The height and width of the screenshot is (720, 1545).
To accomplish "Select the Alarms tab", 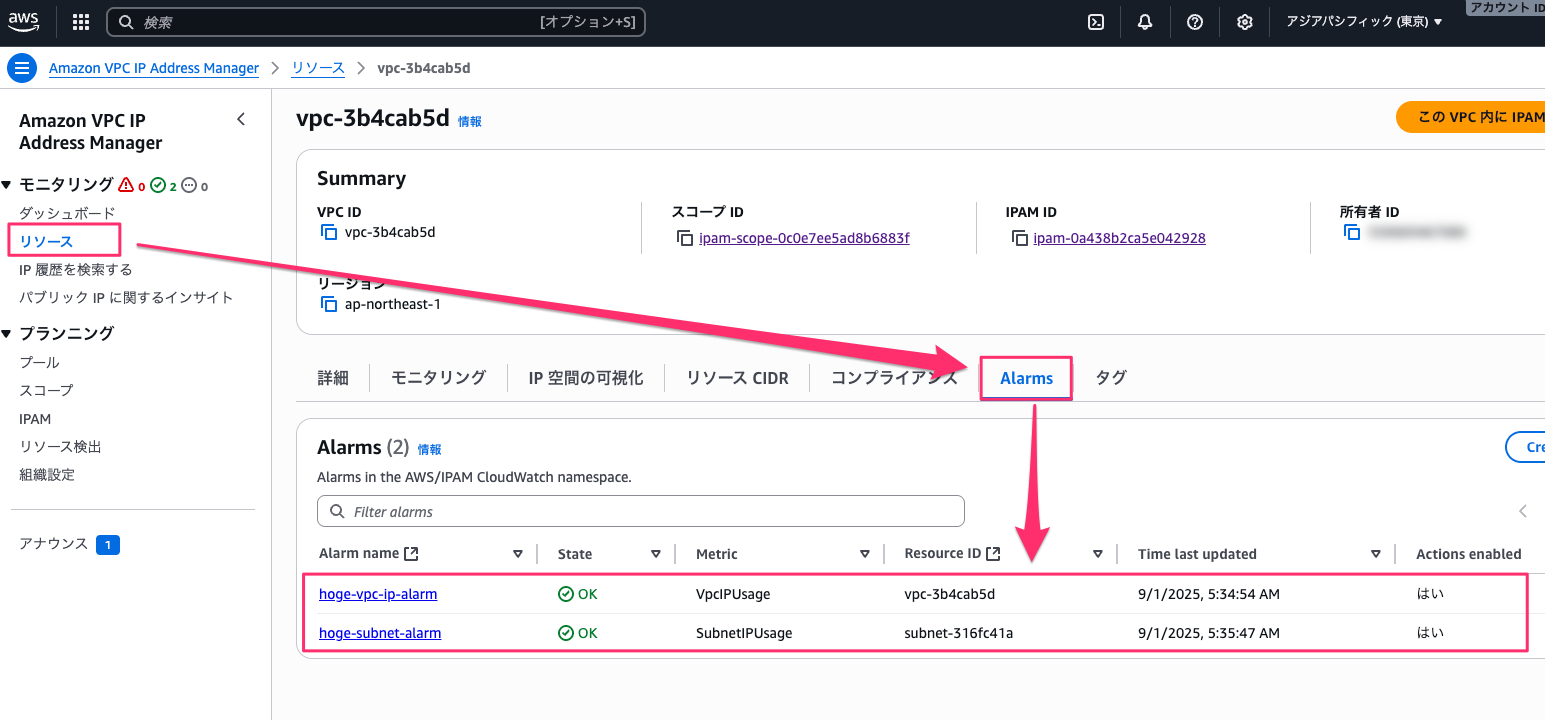I will coord(1026,379).
